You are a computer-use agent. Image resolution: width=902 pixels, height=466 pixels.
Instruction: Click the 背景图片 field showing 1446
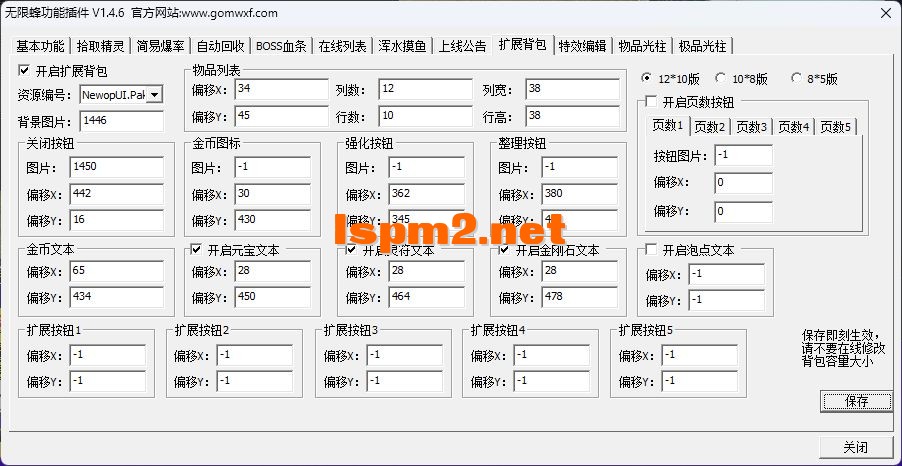pyautogui.click(x=122, y=121)
